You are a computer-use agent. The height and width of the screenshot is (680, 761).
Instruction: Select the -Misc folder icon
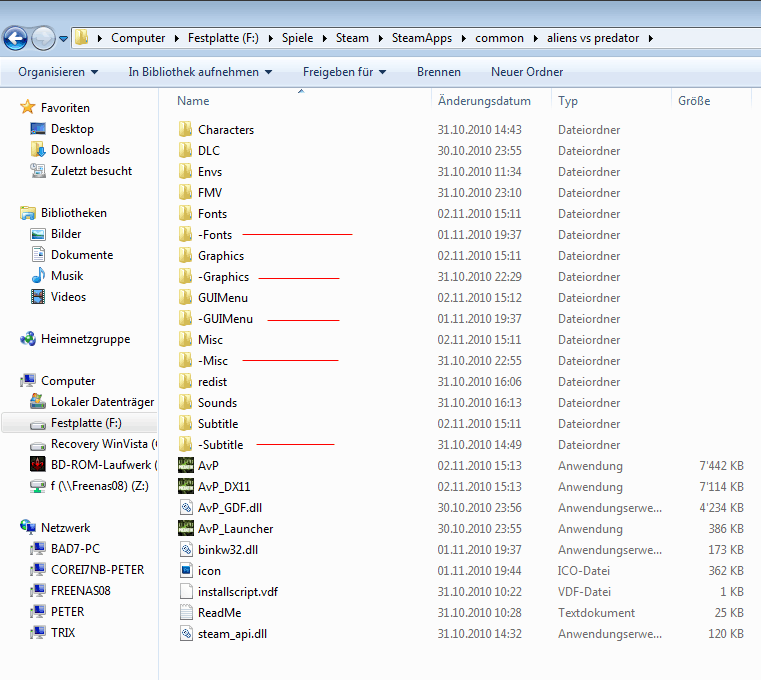point(185,361)
